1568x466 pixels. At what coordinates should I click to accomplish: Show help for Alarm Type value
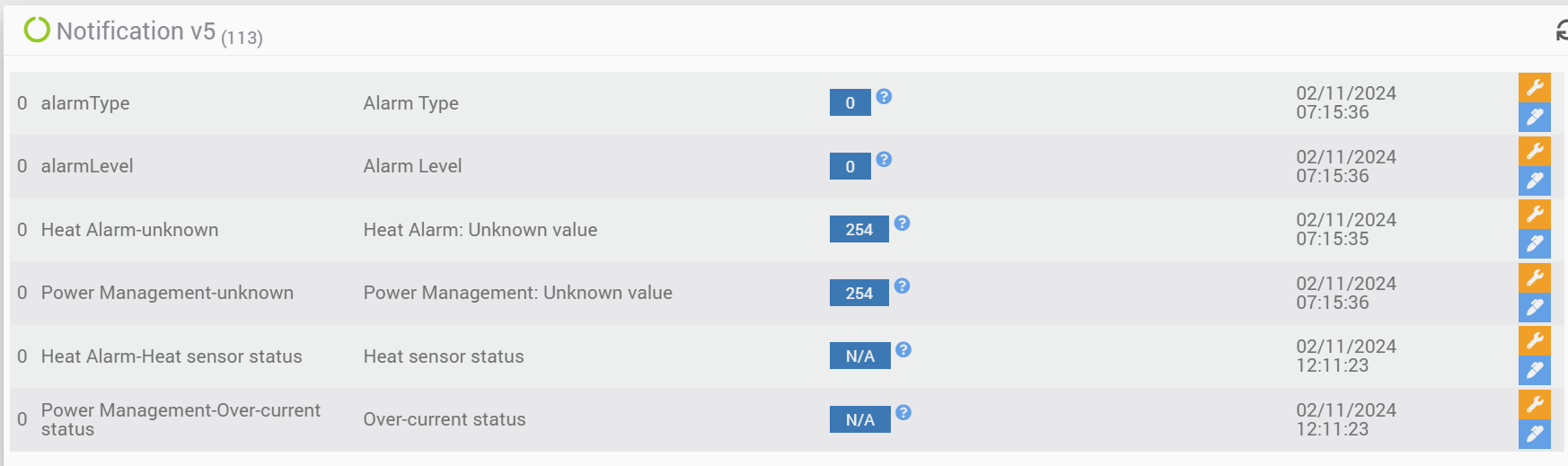(x=884, y=96)
